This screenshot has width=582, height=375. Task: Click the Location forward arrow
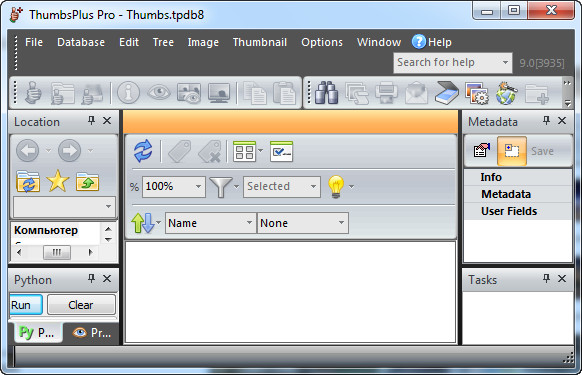click(69, 151)
